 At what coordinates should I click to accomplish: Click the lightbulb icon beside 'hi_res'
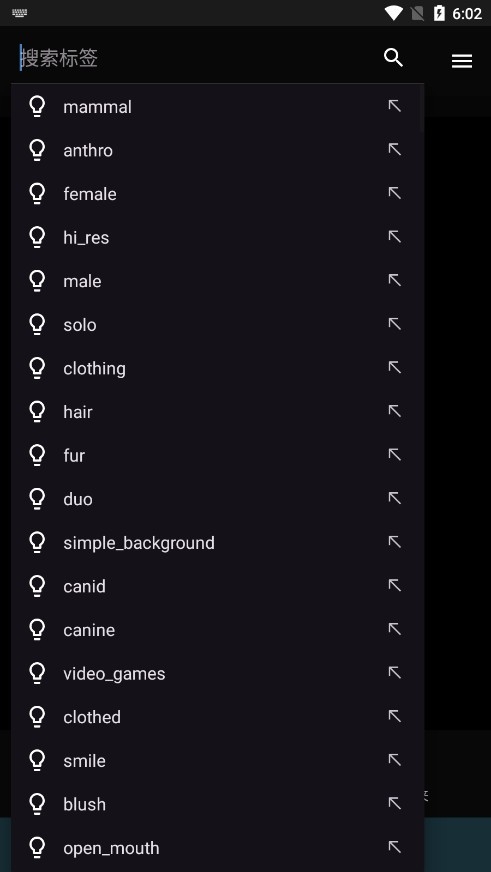point(37,237)
